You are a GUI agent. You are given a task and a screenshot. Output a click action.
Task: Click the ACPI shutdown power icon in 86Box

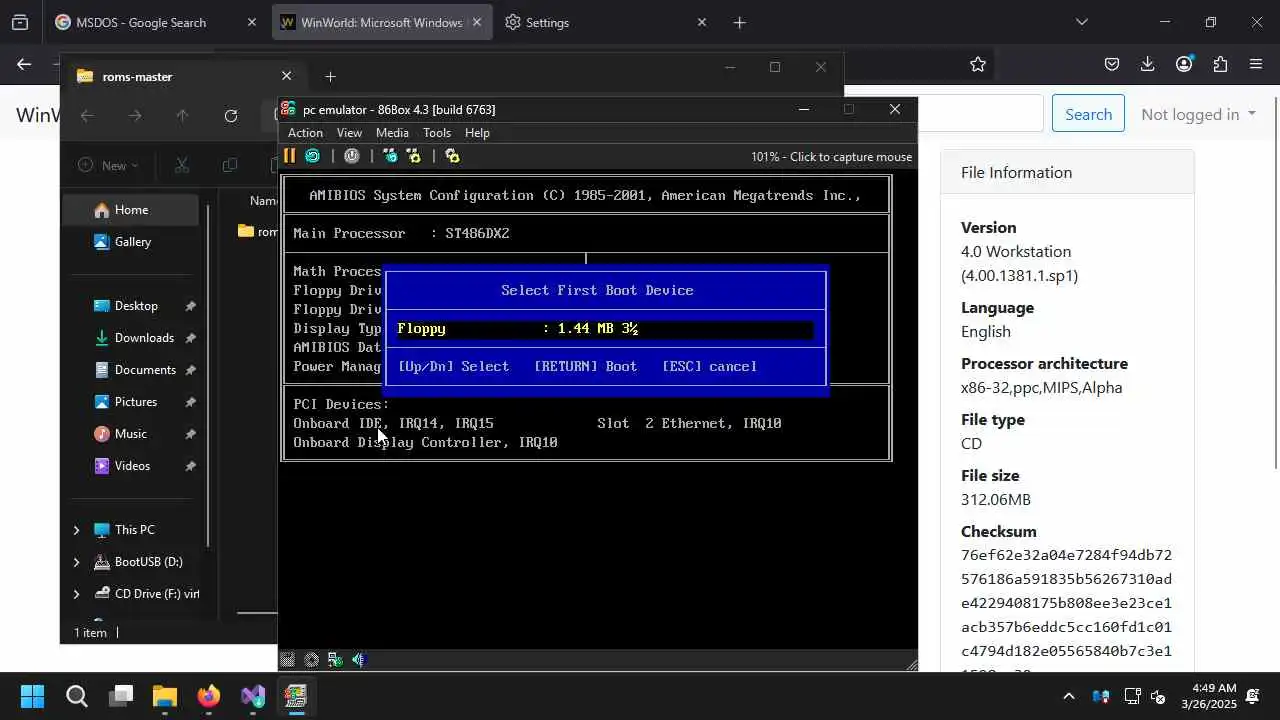coord(351,156)
